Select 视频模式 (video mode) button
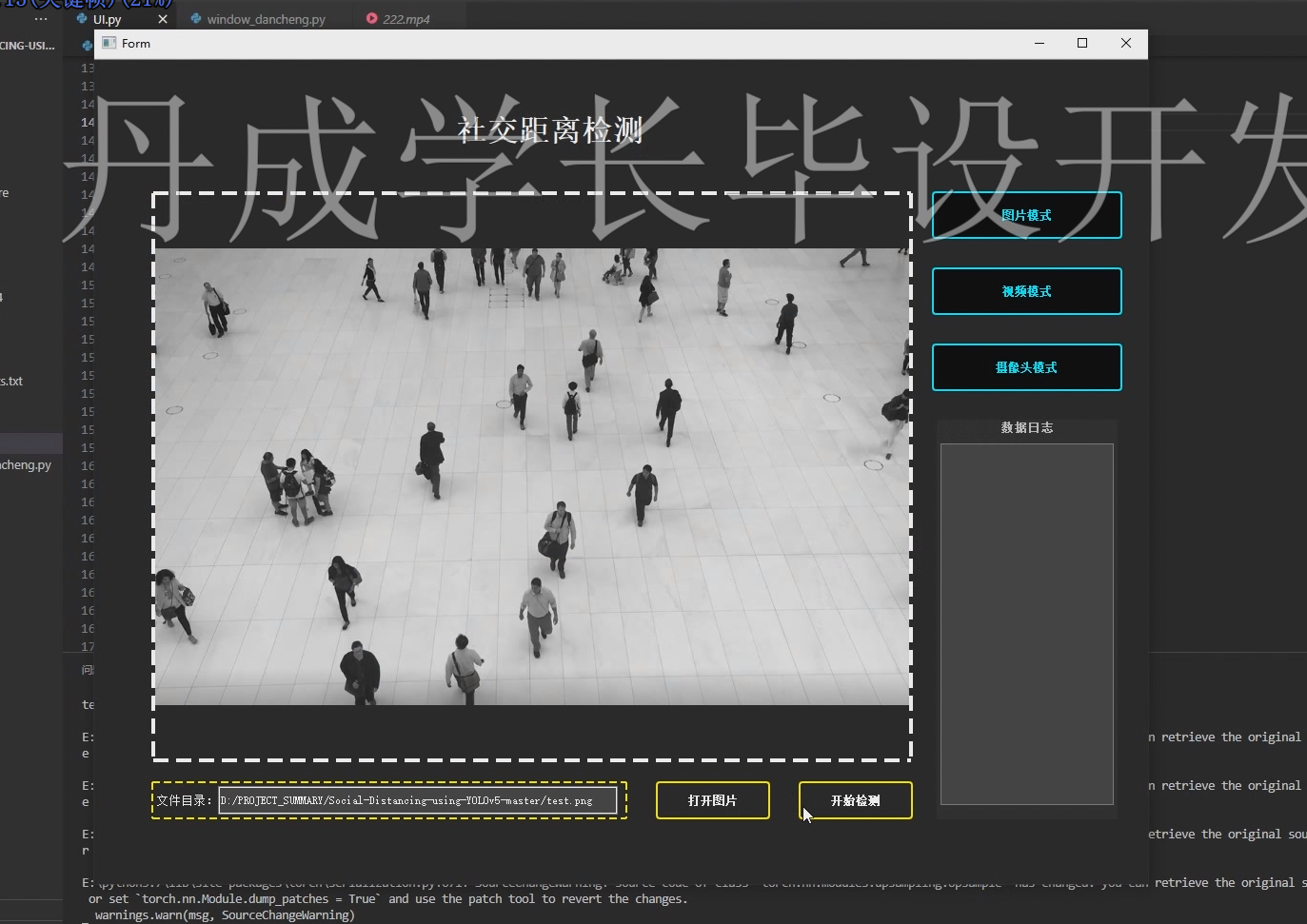Image resolution: width=1307 pixels, height=924 pixels. (1026, 291)
